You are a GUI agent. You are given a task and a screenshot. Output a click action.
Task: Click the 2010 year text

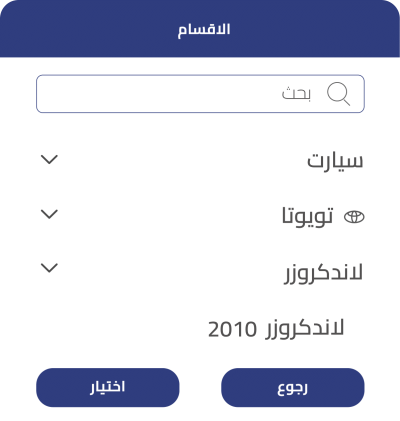click(232, 330)
